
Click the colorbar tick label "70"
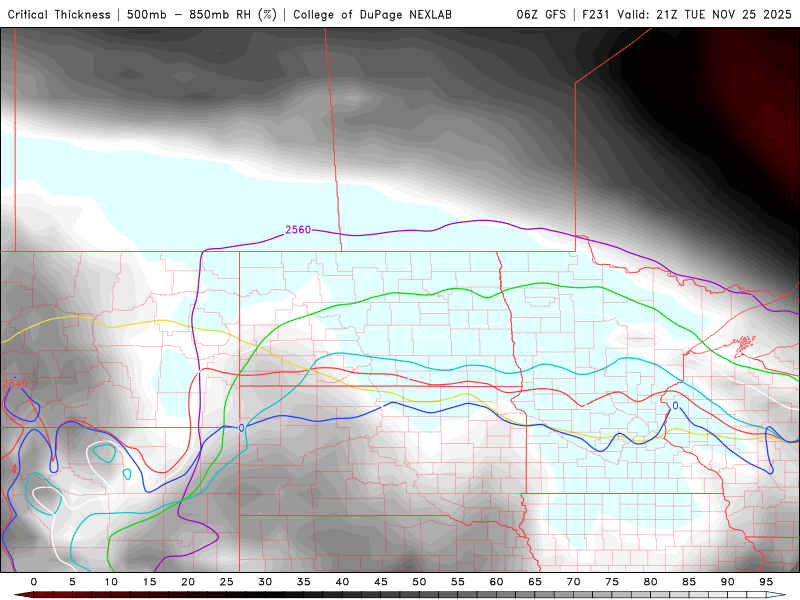573,582
